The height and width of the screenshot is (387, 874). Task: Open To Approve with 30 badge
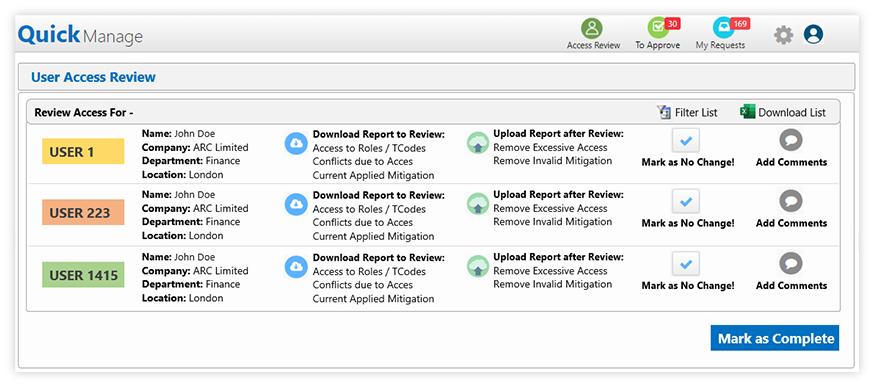click(x=658, y=28)
